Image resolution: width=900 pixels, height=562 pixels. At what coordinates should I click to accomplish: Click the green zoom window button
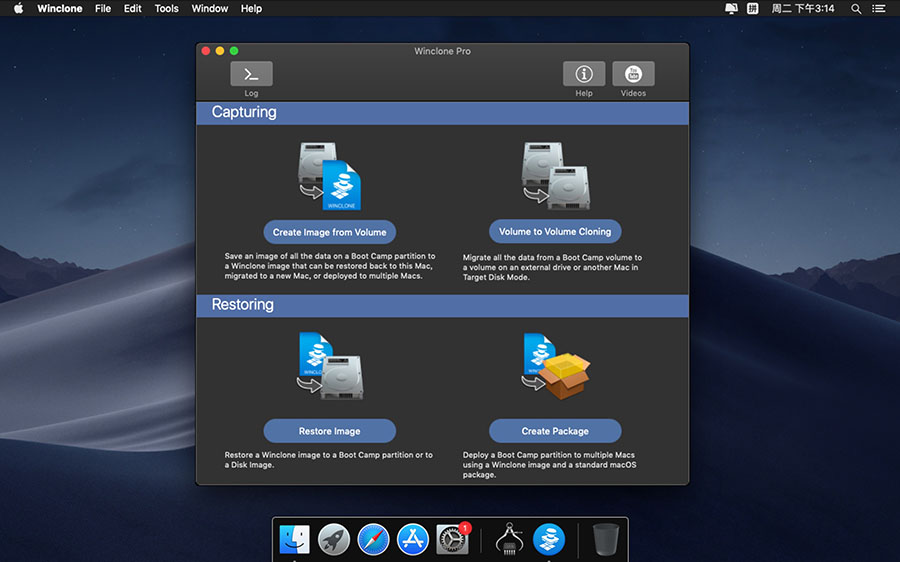click(x=234, y=51)
